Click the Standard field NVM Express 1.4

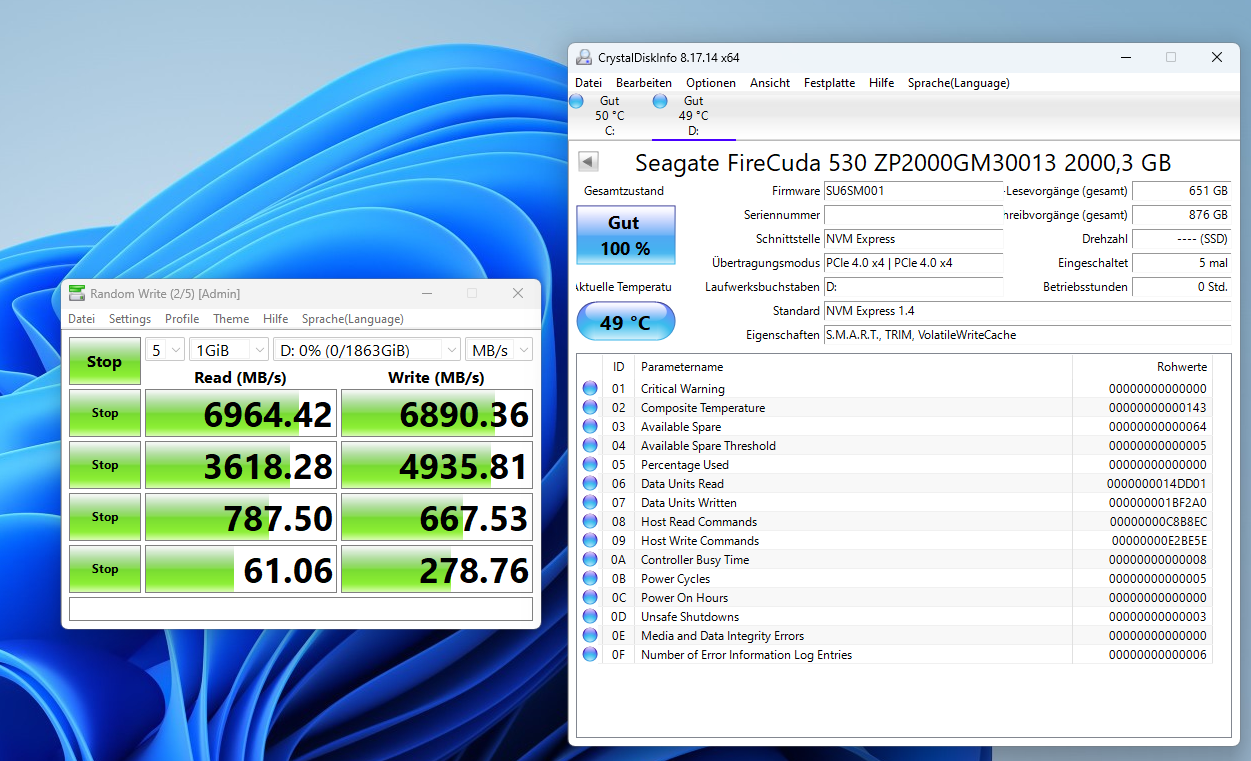(1028, 311)
